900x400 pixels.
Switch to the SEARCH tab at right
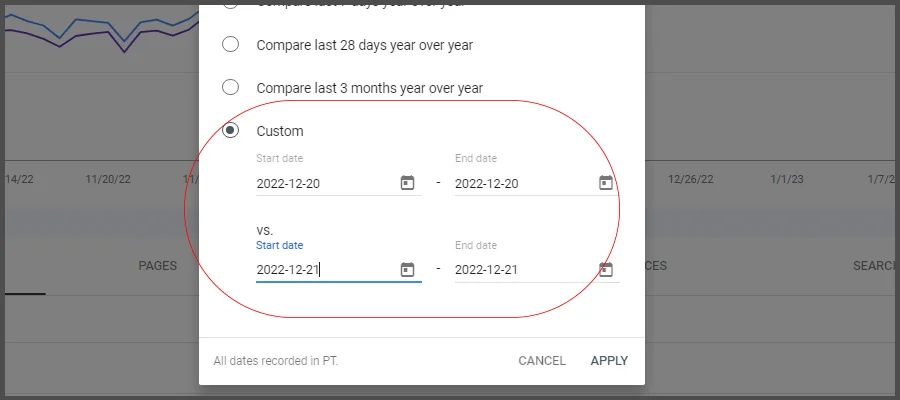click(874, 266)
